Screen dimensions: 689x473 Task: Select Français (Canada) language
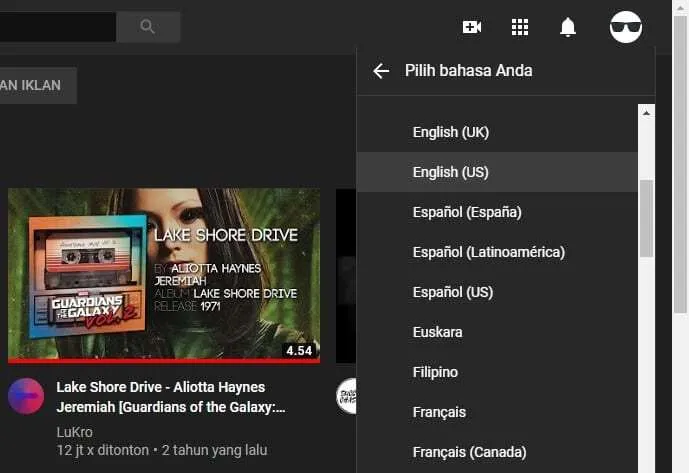pos(497,452)
